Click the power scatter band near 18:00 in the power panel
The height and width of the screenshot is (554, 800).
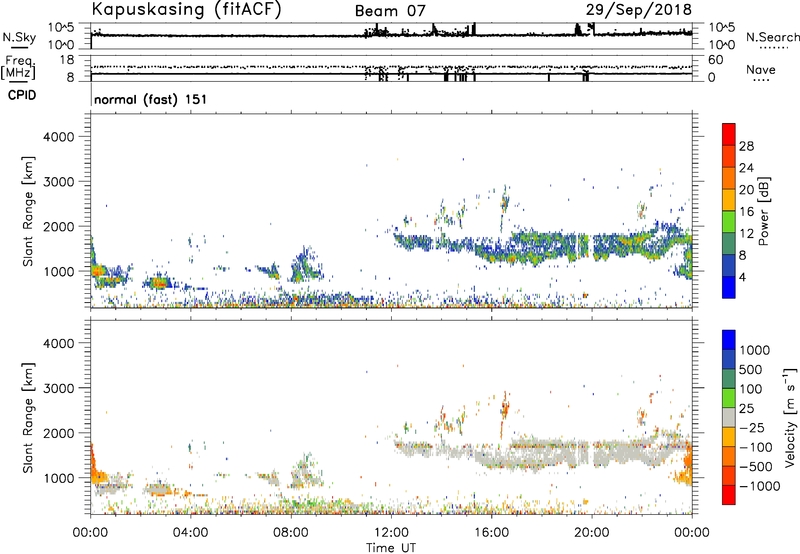pyautogui.click(x=541, y=247)
